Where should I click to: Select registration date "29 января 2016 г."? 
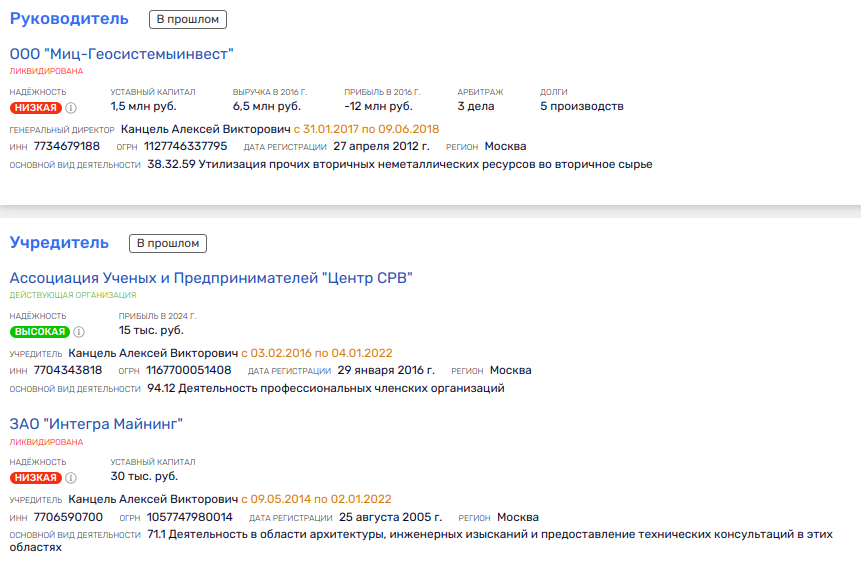(386, 371)
